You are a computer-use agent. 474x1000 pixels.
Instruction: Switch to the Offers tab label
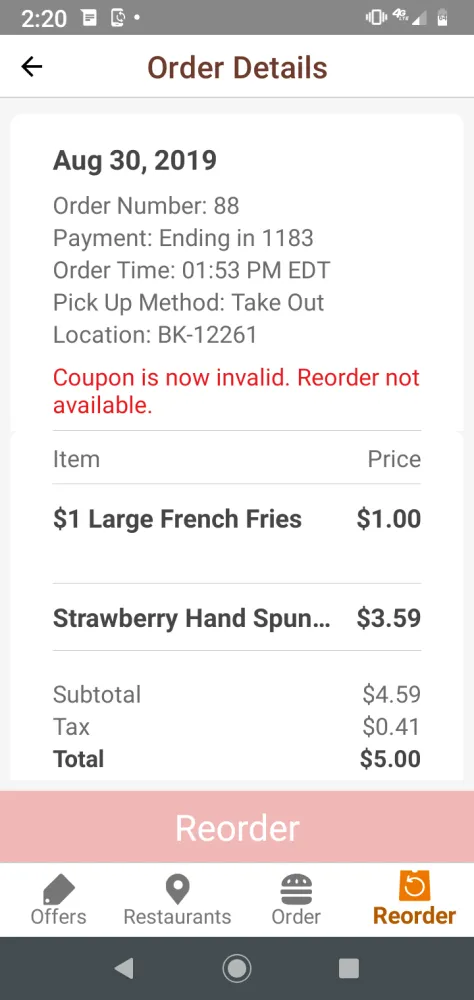point(59,916)
